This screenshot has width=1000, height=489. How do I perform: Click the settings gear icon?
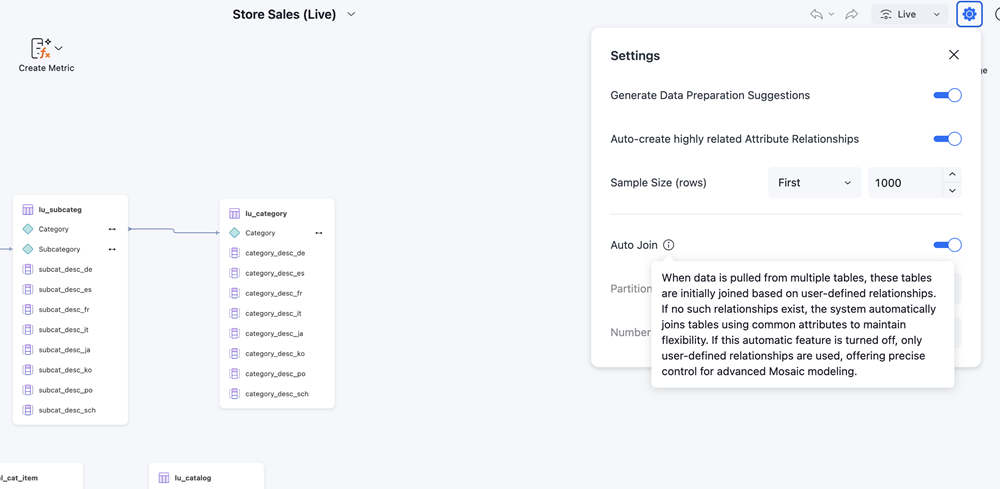coord(969,15)
